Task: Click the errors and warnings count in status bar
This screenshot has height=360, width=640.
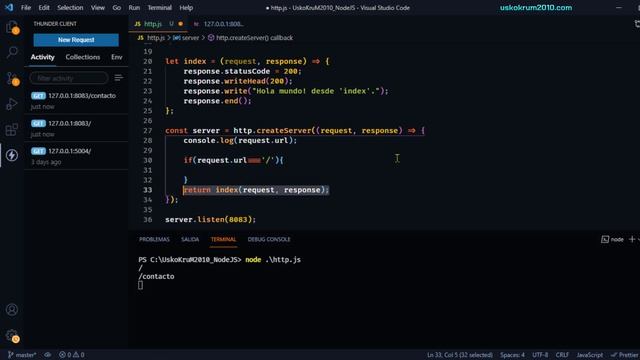Action: click(x=71, y=355)
